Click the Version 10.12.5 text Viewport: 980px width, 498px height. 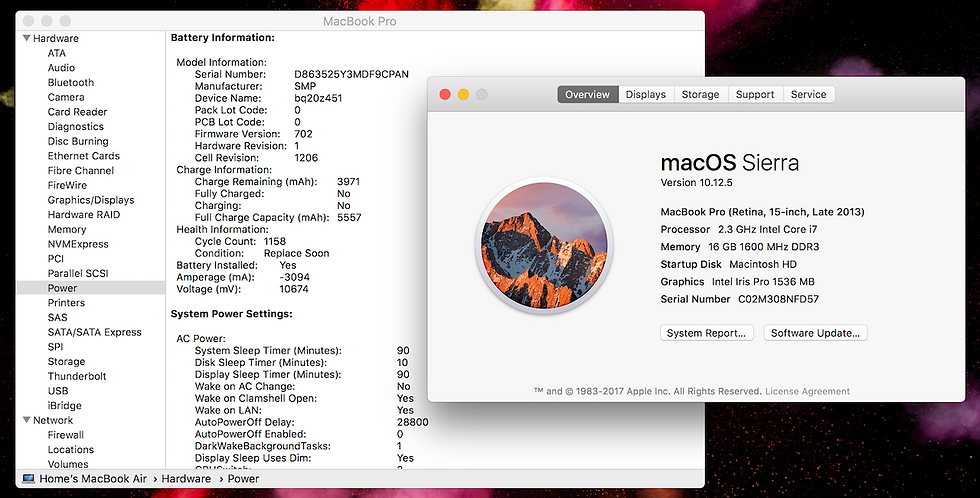(x=696, y=182)
